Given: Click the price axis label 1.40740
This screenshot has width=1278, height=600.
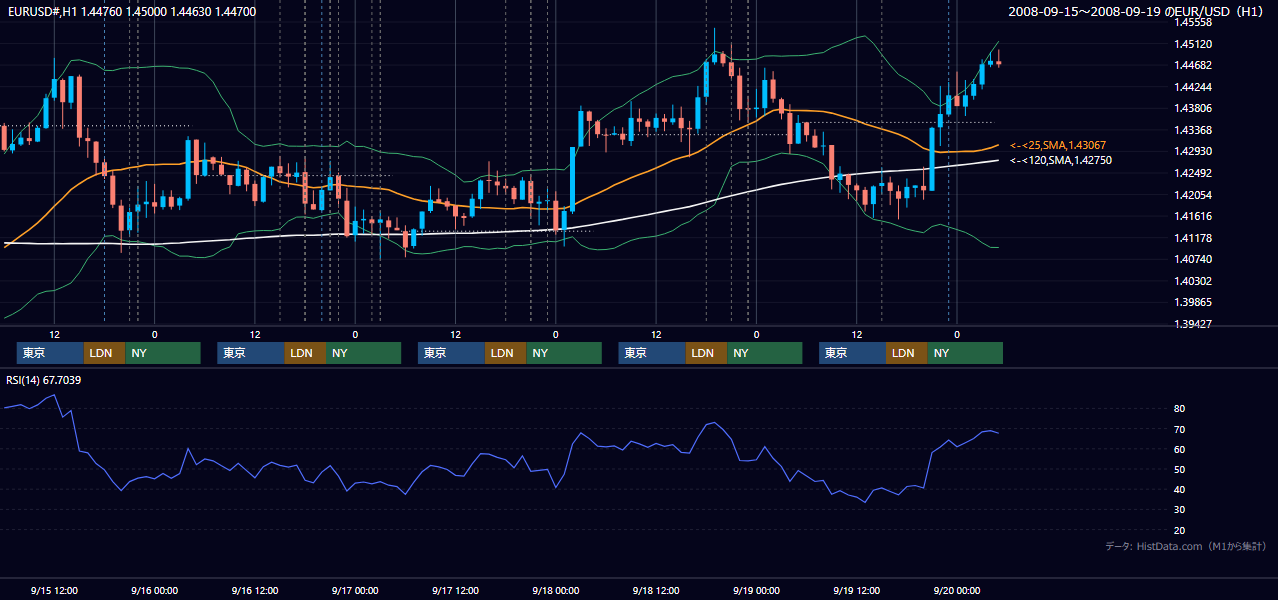Looking at the screenshot, I should tap(1192, 259).
